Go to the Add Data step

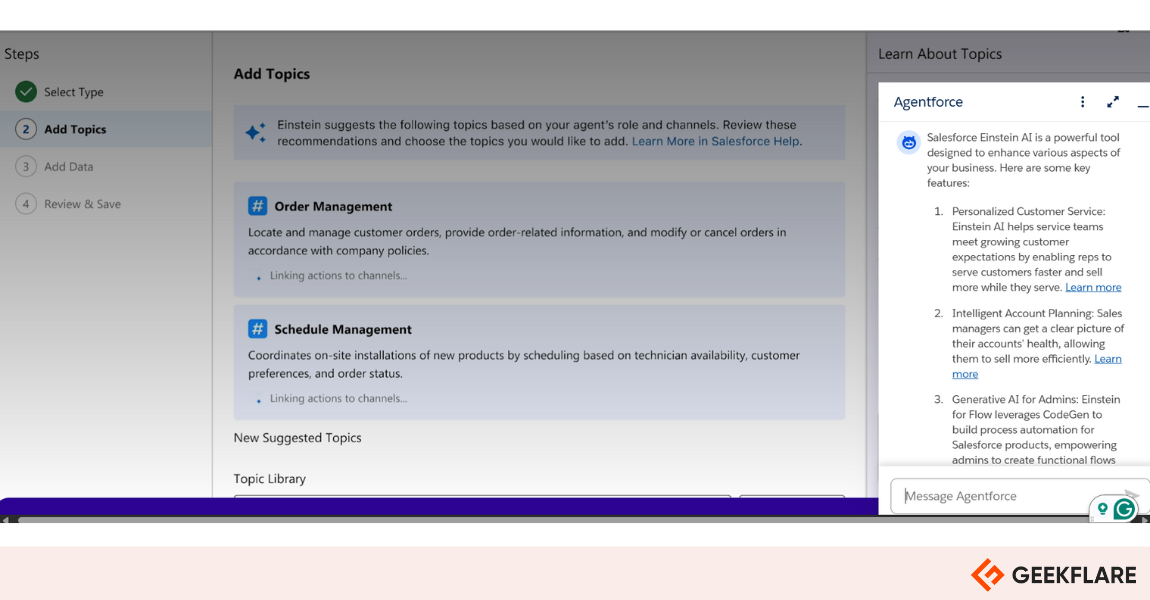(x=68, y=167)
